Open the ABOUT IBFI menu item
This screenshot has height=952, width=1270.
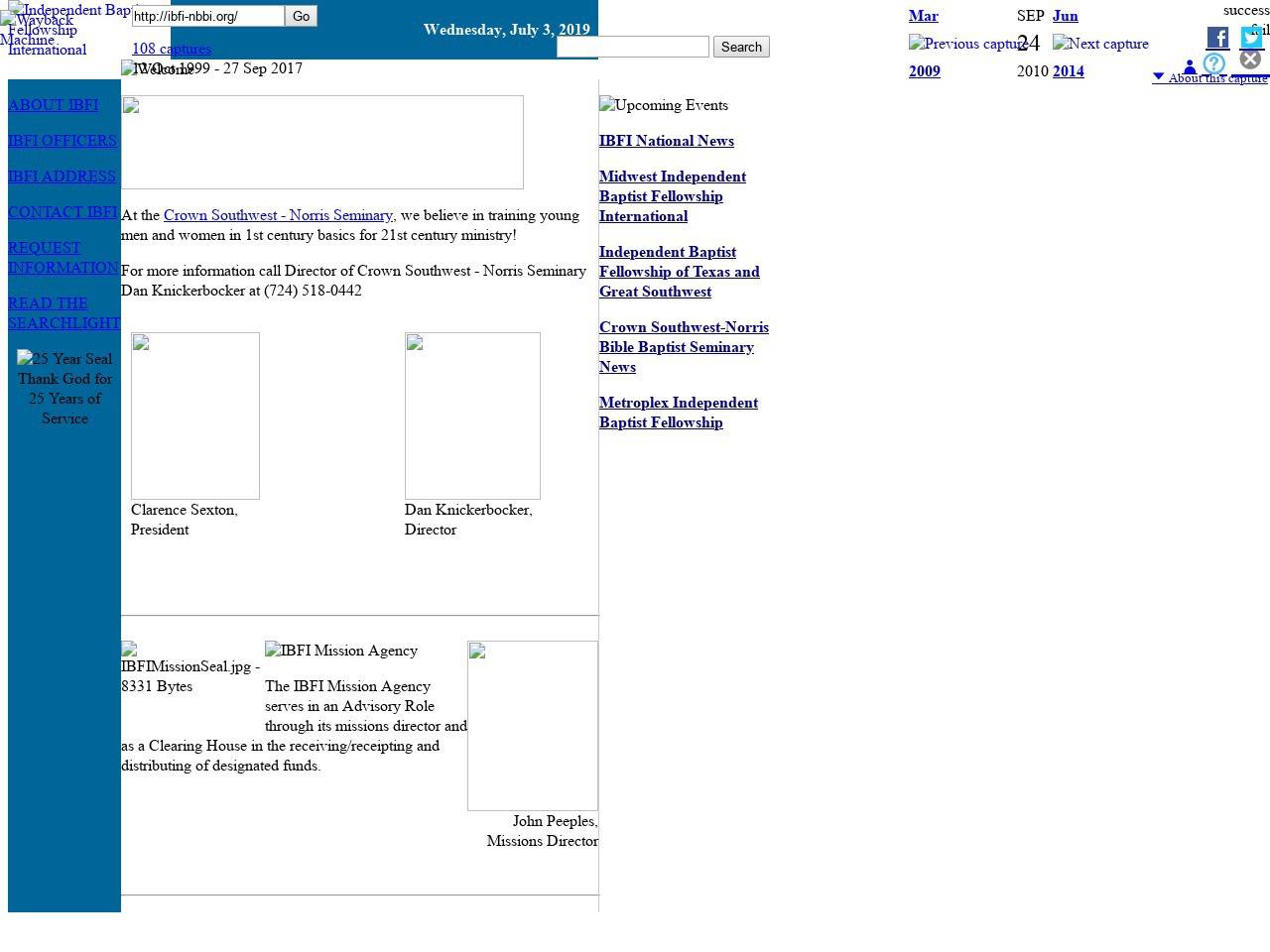53,105
